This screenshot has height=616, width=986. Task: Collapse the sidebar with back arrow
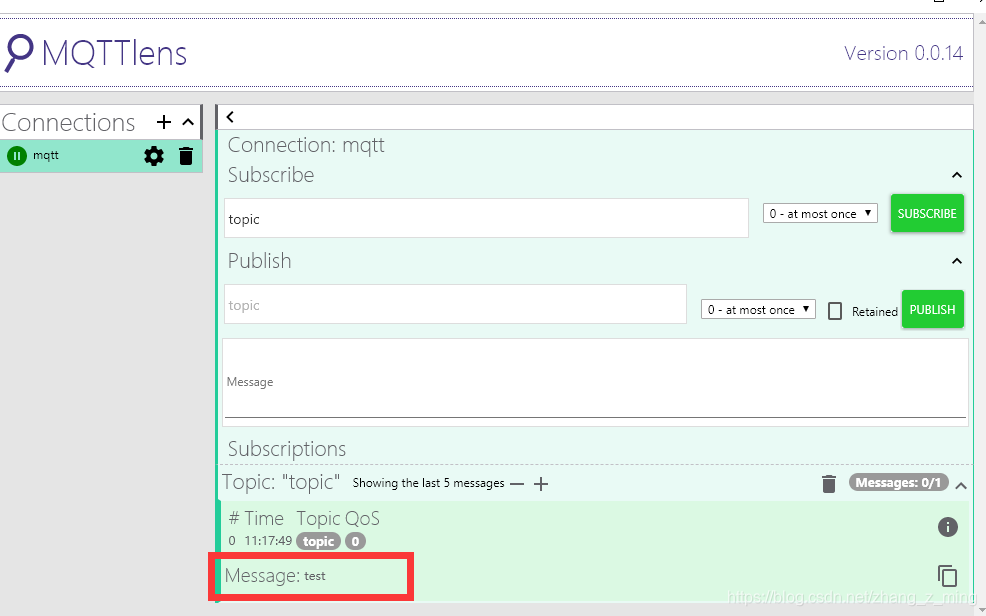tap(230, 117)
